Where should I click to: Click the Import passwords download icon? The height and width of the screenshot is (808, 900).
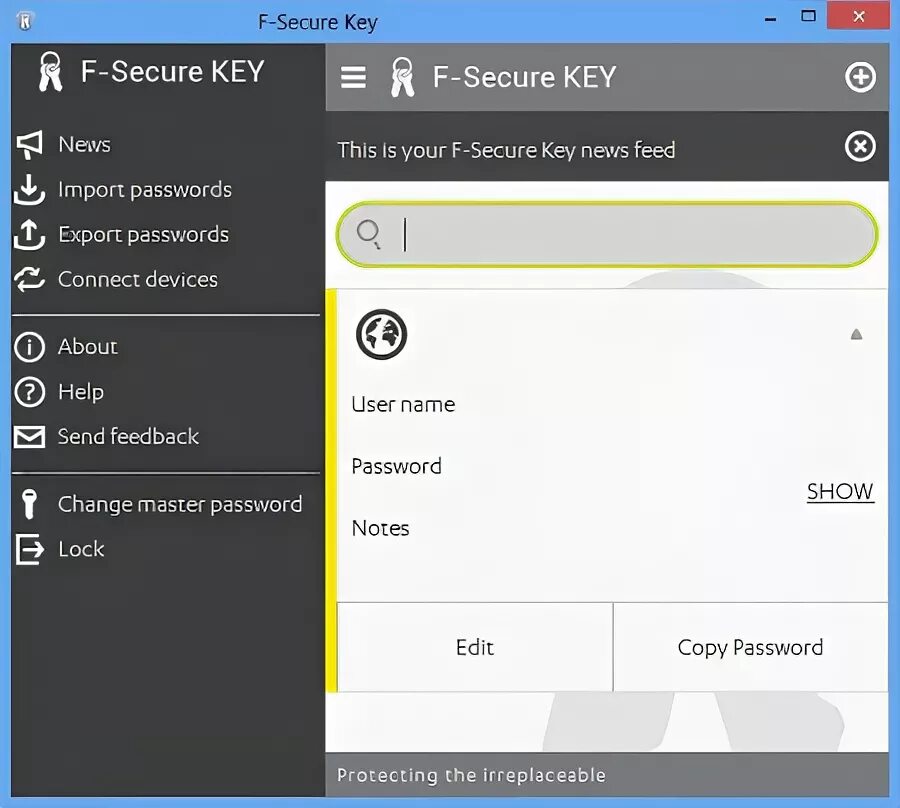30,190
